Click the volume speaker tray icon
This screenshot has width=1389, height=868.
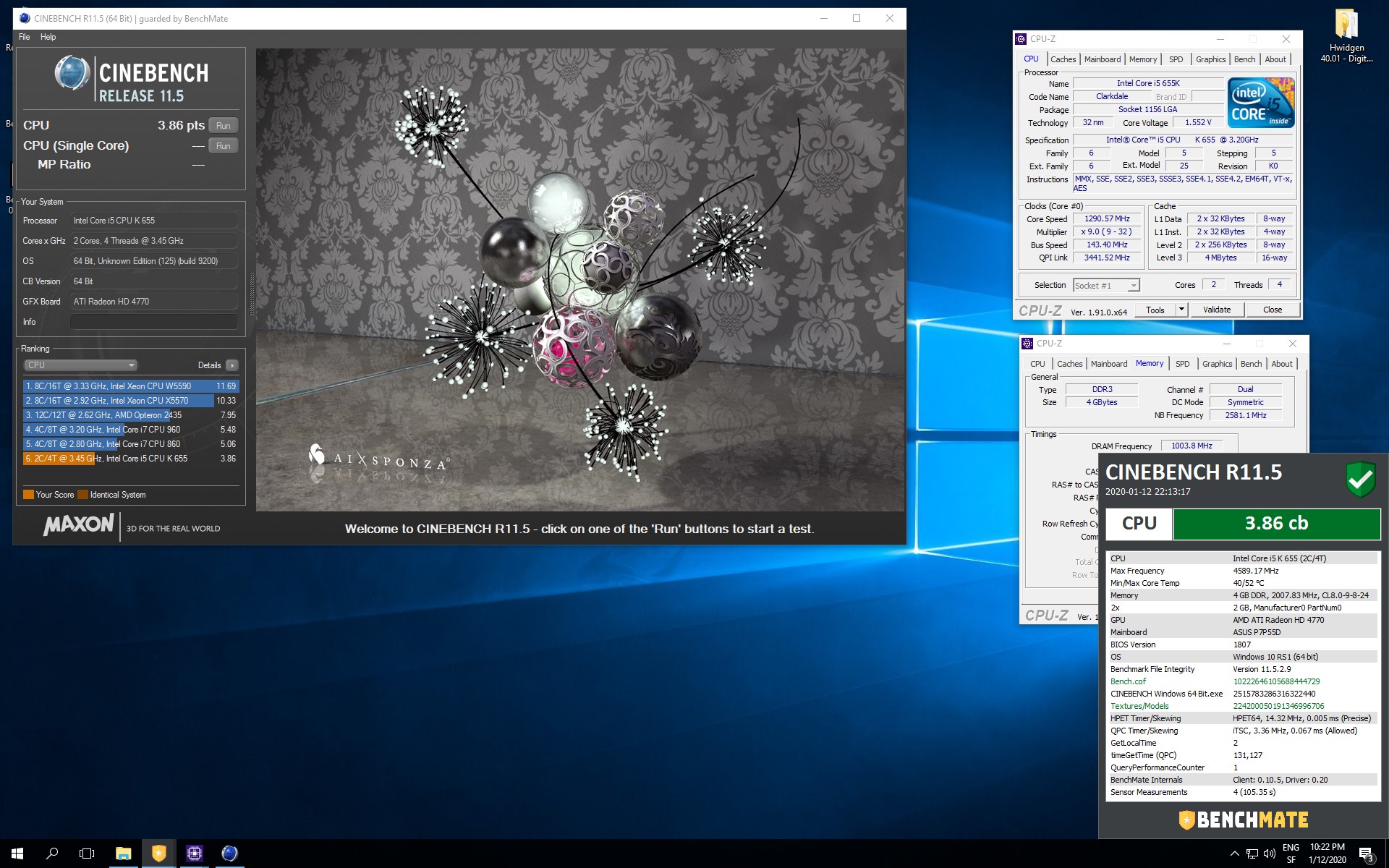point(1269,854)
